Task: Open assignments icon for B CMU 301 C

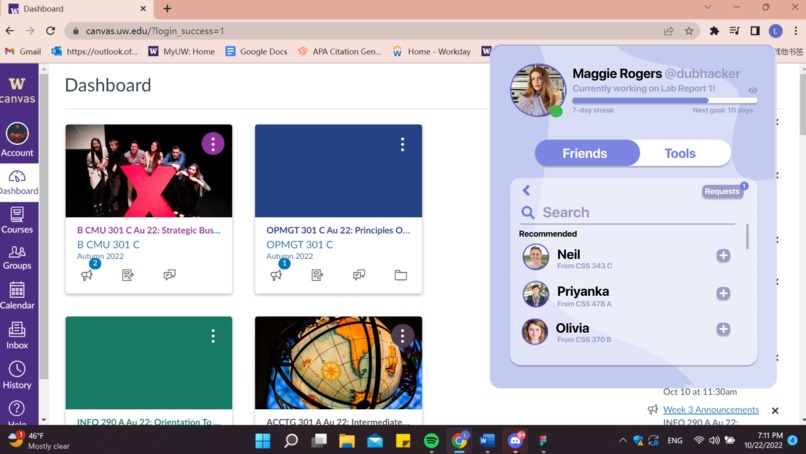Action: [x=128, y=275]
